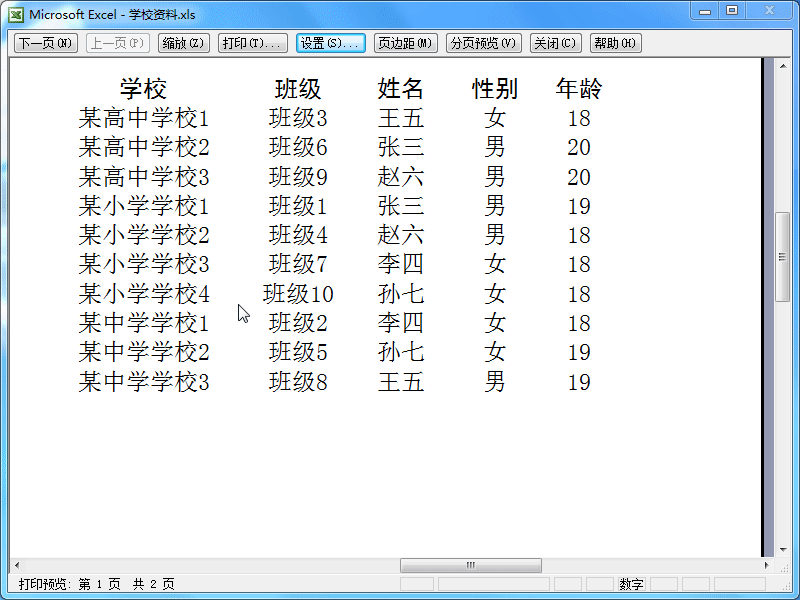Click the 数字 indicator in status bar
This screenshot has height=600, width=800.
632,584
